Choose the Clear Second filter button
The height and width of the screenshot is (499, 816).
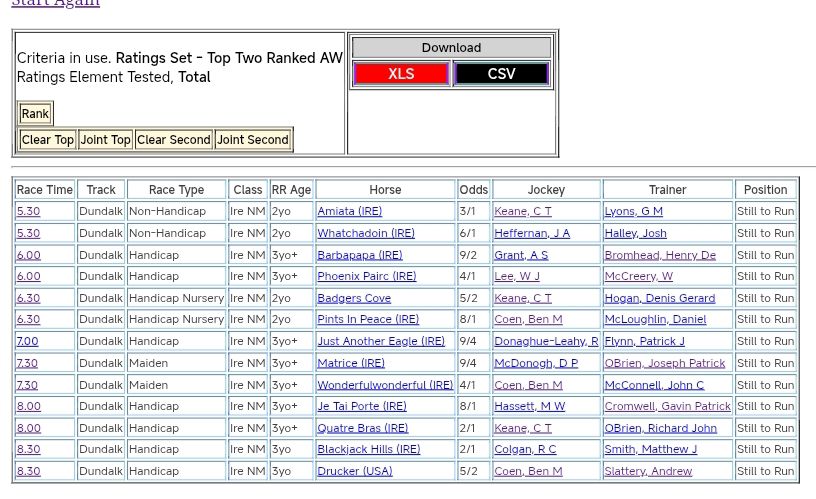click(x=174, y=140)
